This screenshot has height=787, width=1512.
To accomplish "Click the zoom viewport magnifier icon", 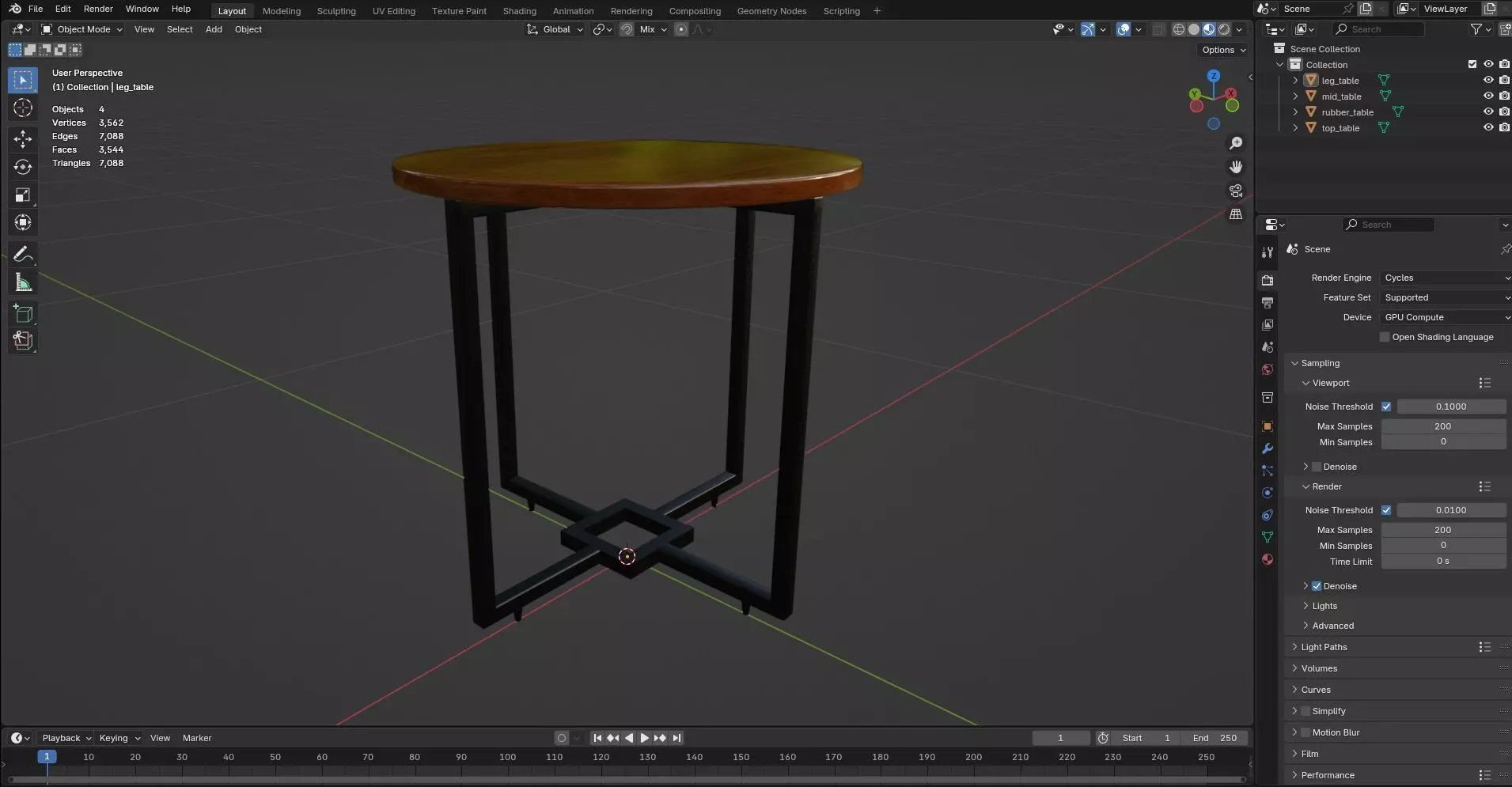I will [1236, 143].
